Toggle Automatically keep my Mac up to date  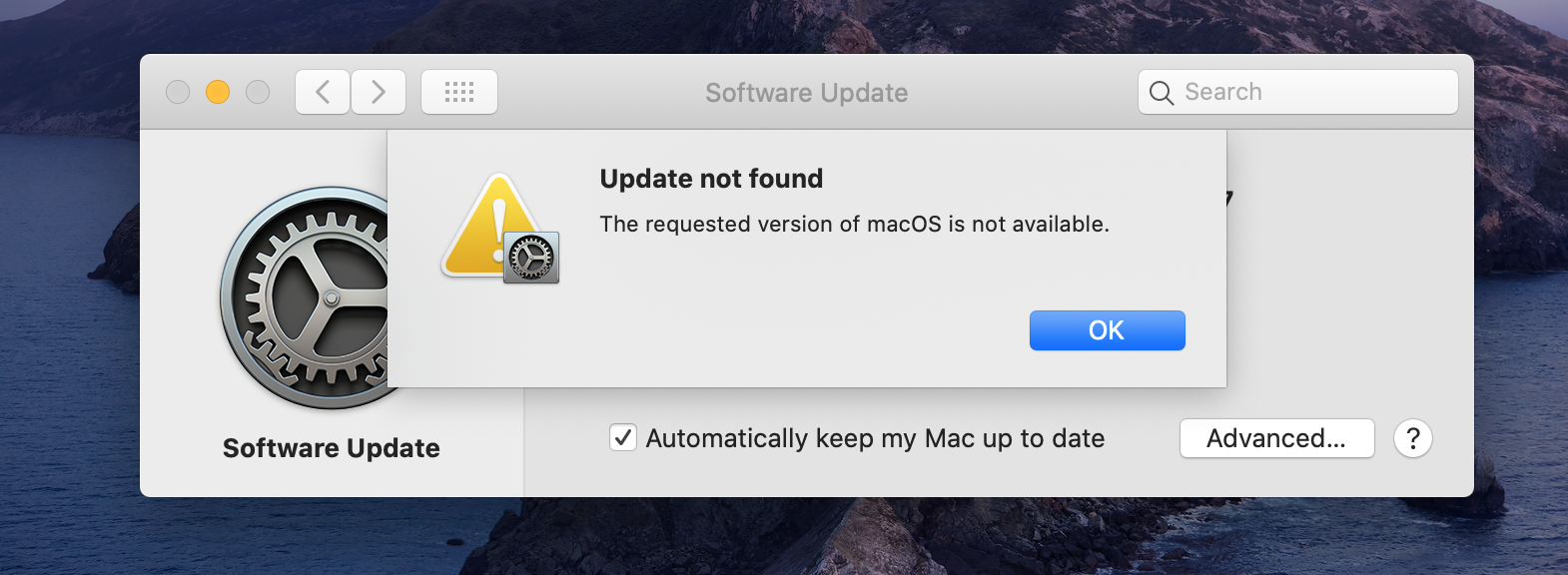(x=623, y=438)
